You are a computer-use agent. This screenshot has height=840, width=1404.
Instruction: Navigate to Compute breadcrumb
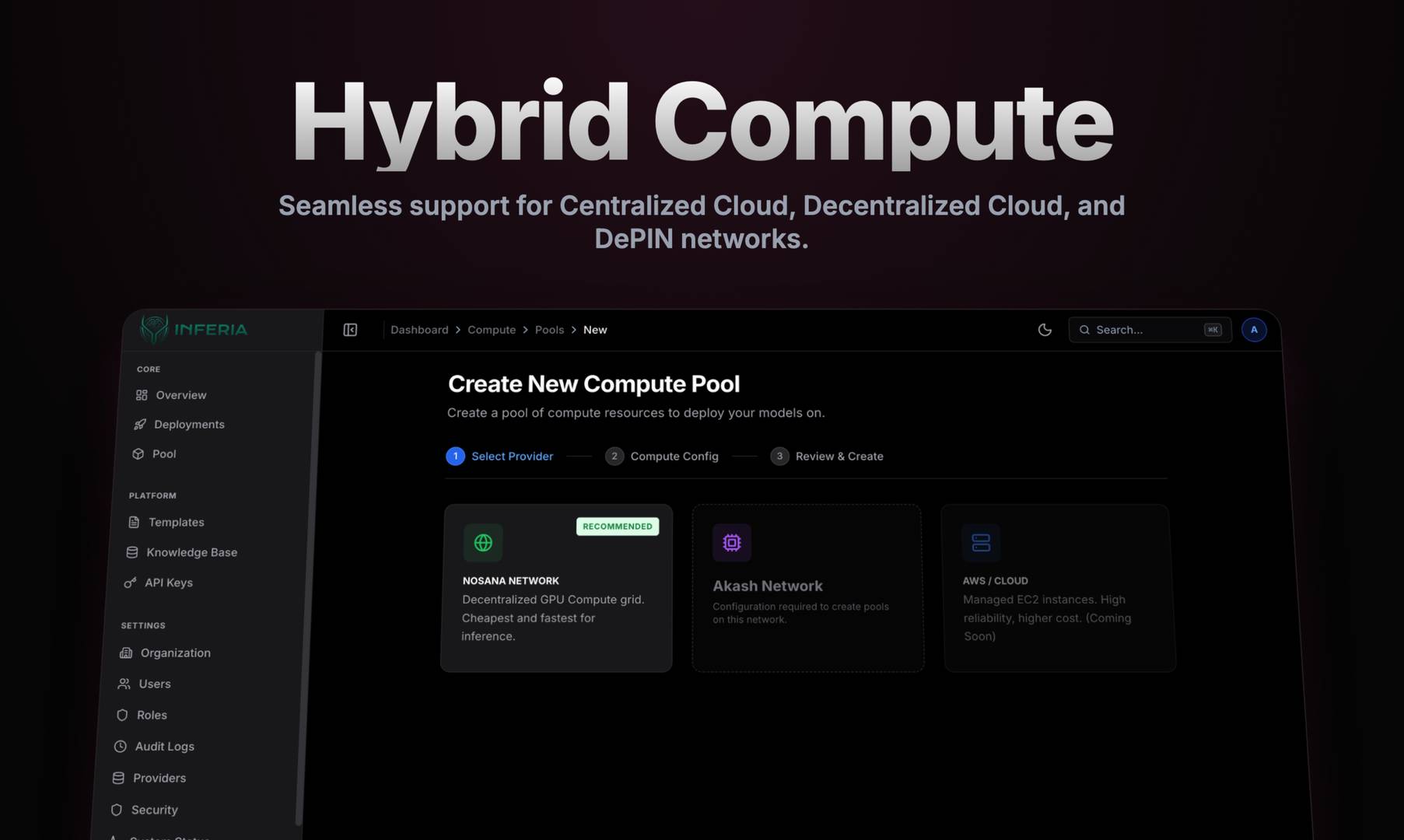pos(492,330)
